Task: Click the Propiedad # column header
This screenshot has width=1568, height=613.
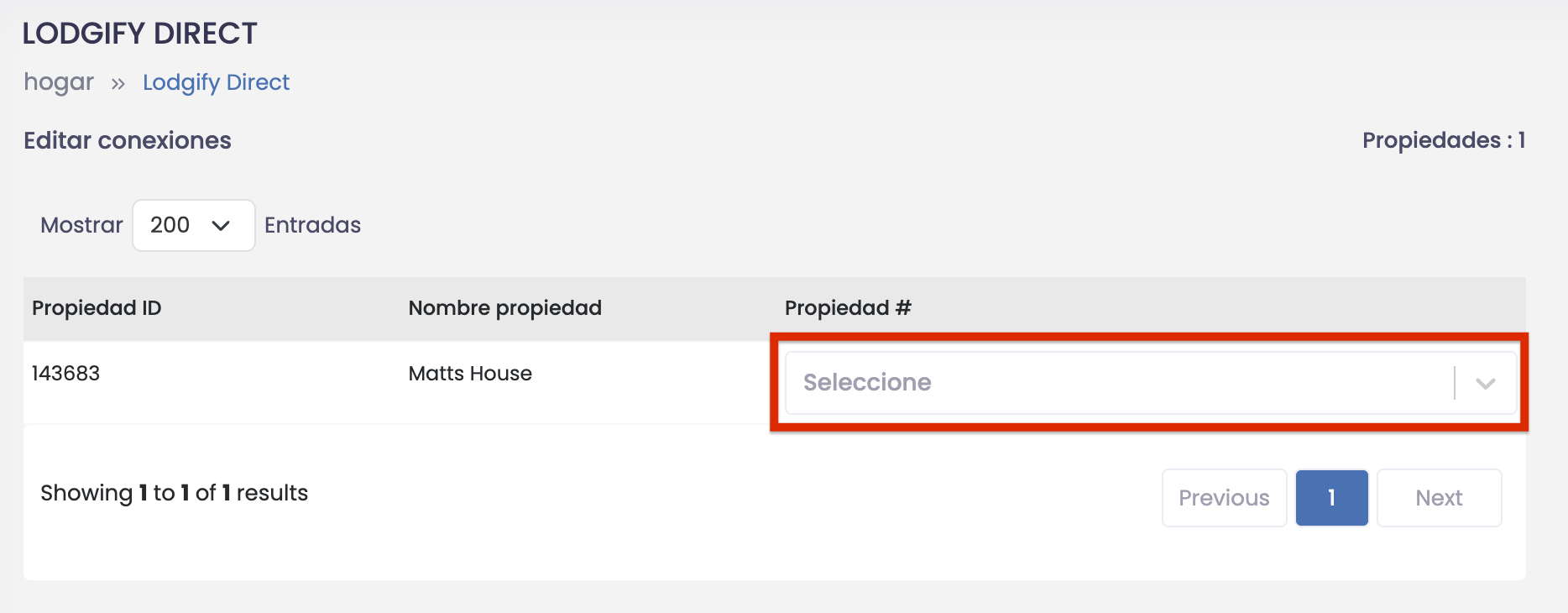Action: point(847,307)
